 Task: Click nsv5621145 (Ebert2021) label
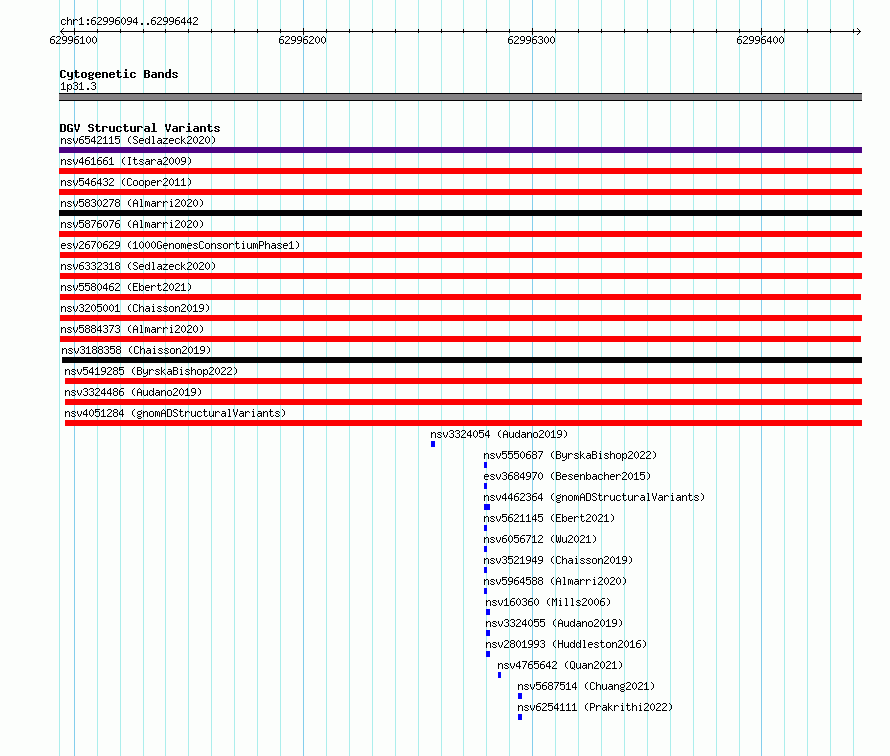pos(549,518)
